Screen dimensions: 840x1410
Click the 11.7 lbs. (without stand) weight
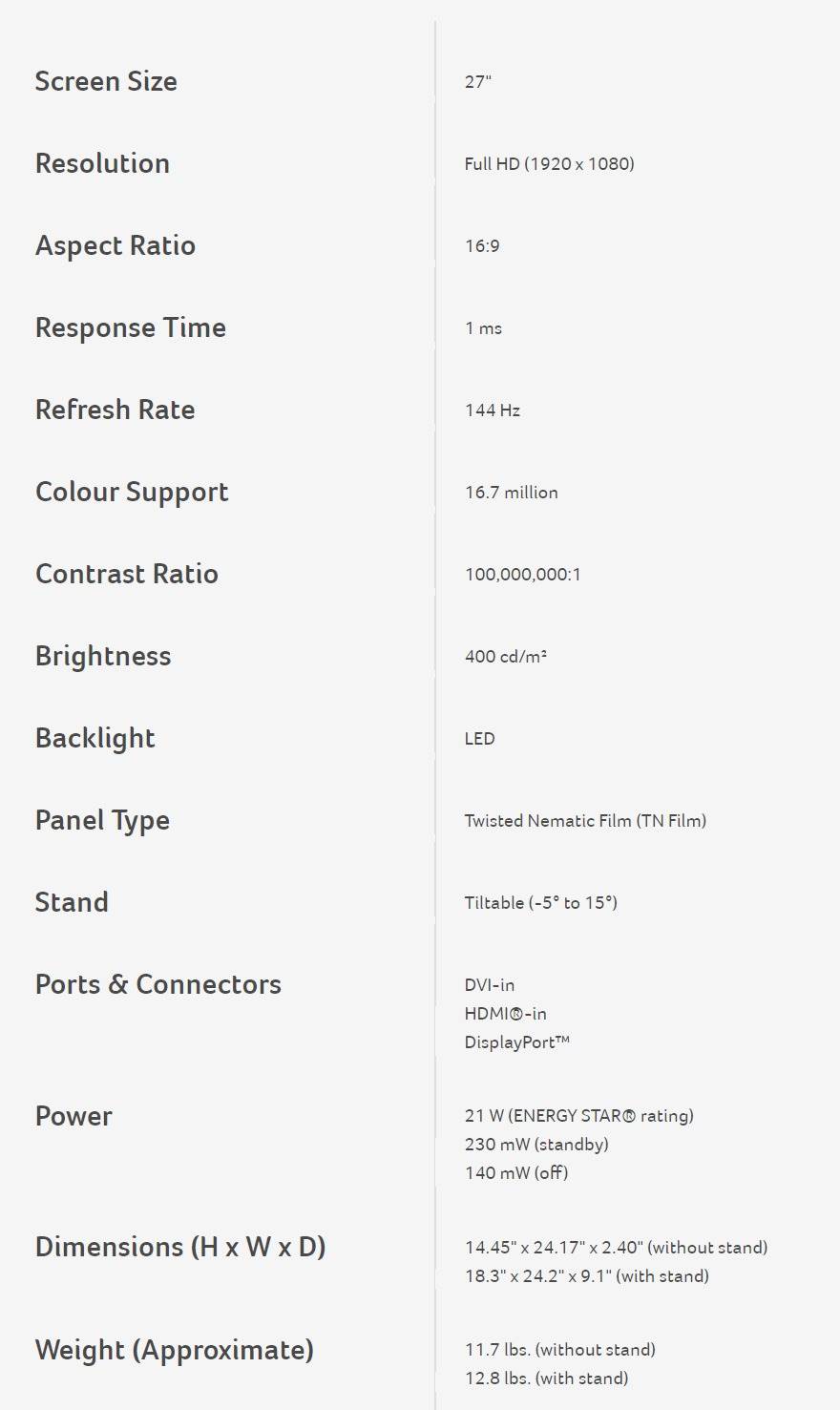(559, 1350)
